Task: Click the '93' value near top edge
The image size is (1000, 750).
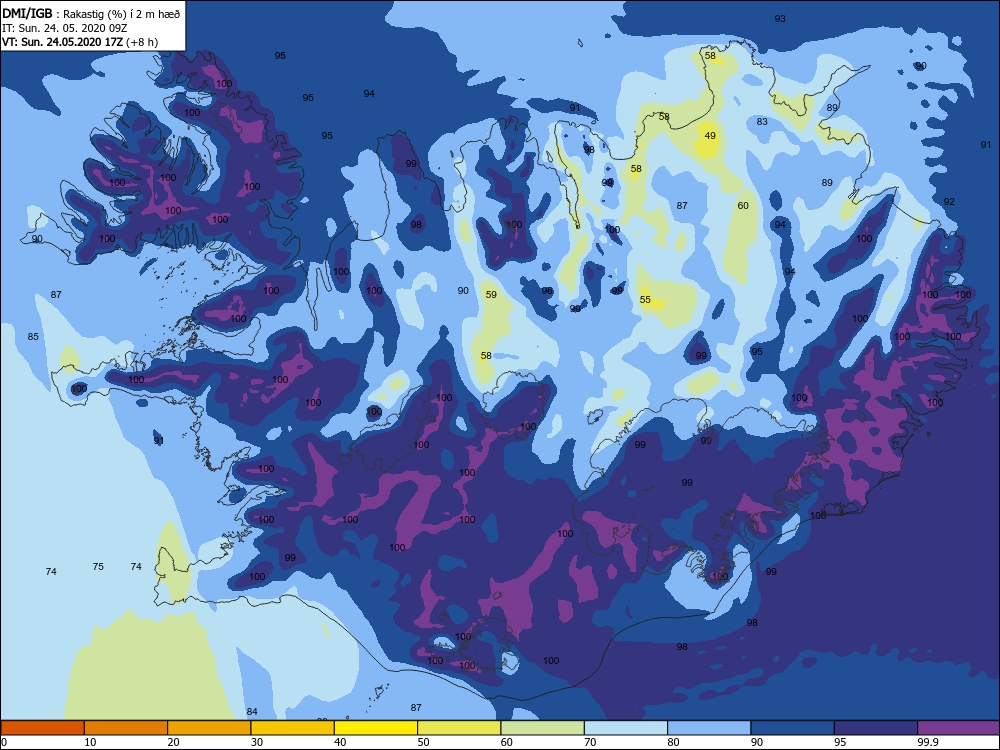Action: pyautogui.click(x=780, y=18)
